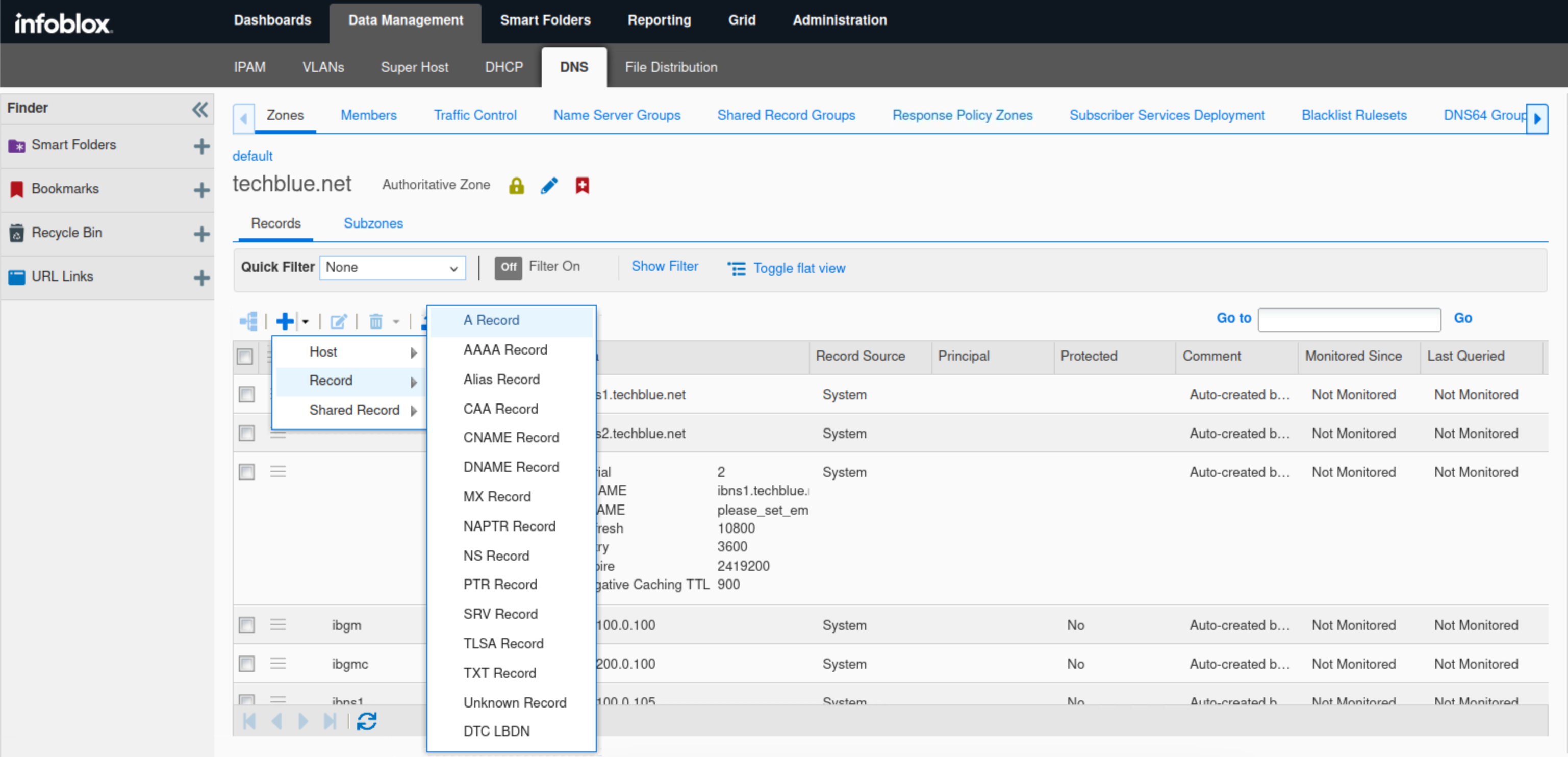The height and width of the screenshot is (757, 1568).
Task: Click the pencil edit zone icon
Action: 548,185
